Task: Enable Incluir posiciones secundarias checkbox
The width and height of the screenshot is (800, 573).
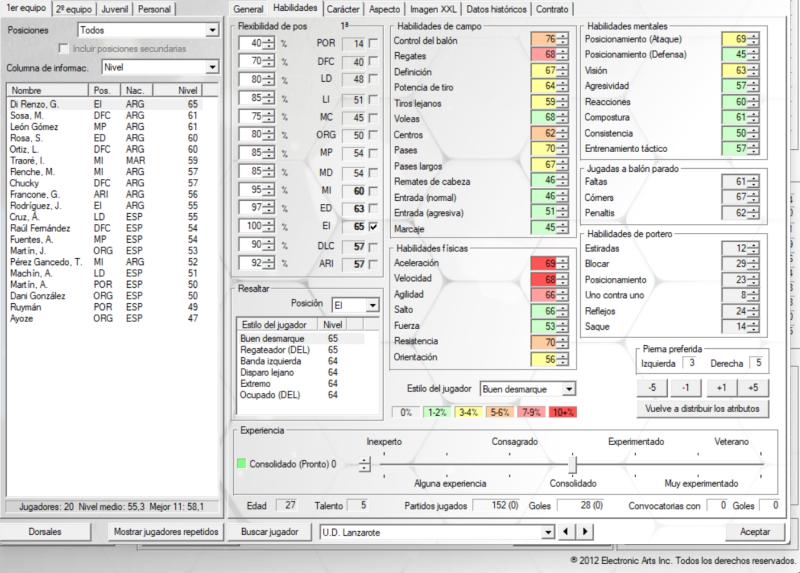Action: pyautogui.click(x=63, y=48)
